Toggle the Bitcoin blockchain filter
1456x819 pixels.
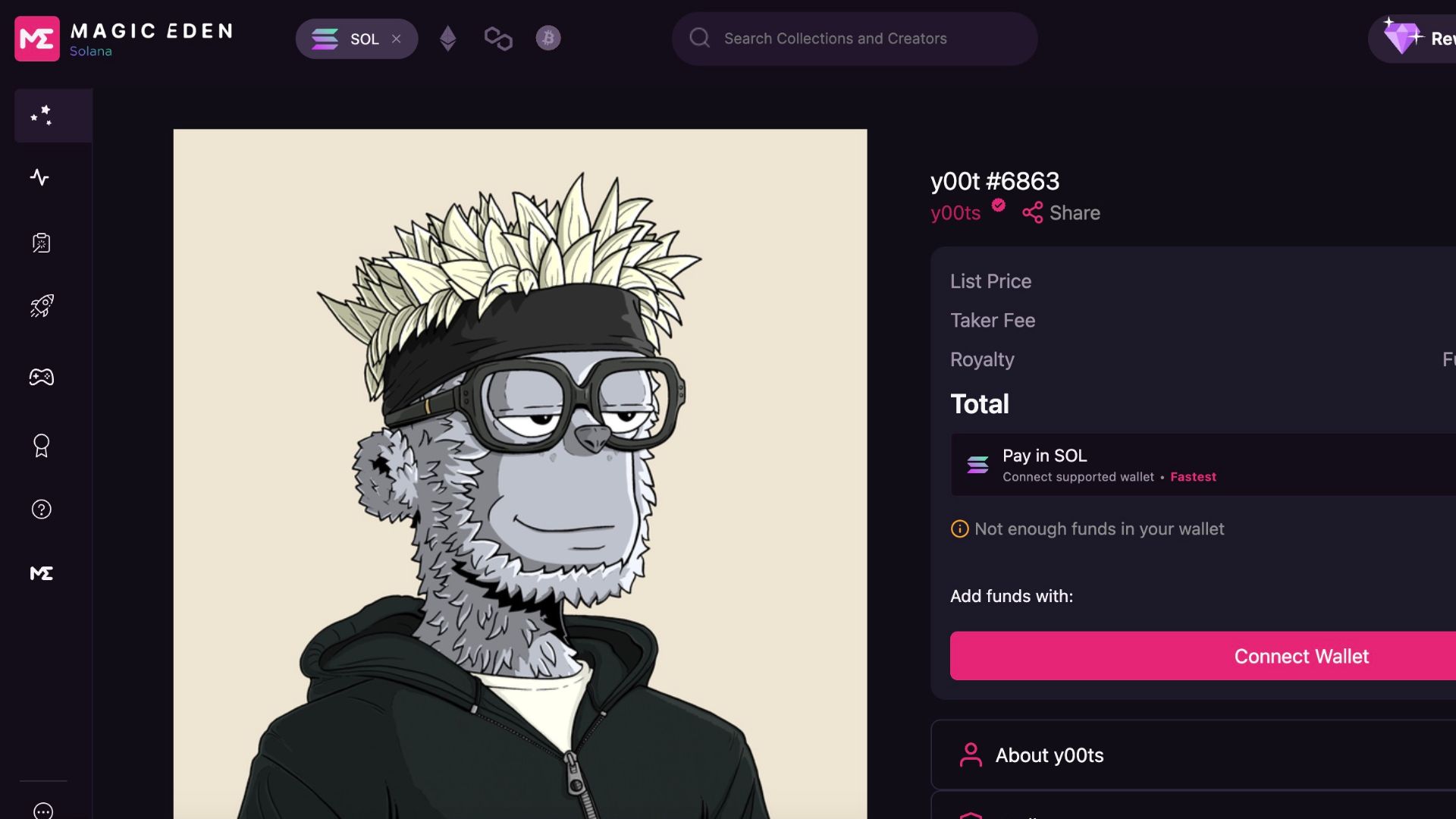coord(548,38)
